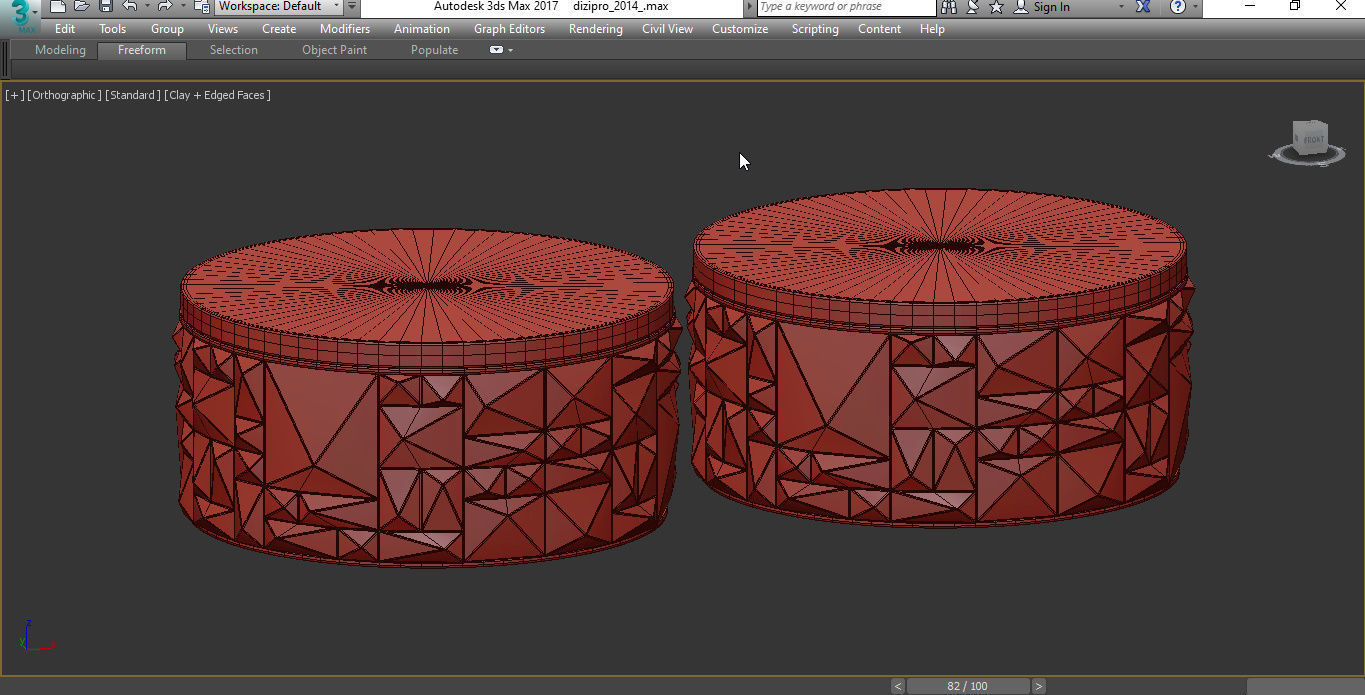Select the left round box model
Viewport: 1365px width, 695px height.
point(428,398)
